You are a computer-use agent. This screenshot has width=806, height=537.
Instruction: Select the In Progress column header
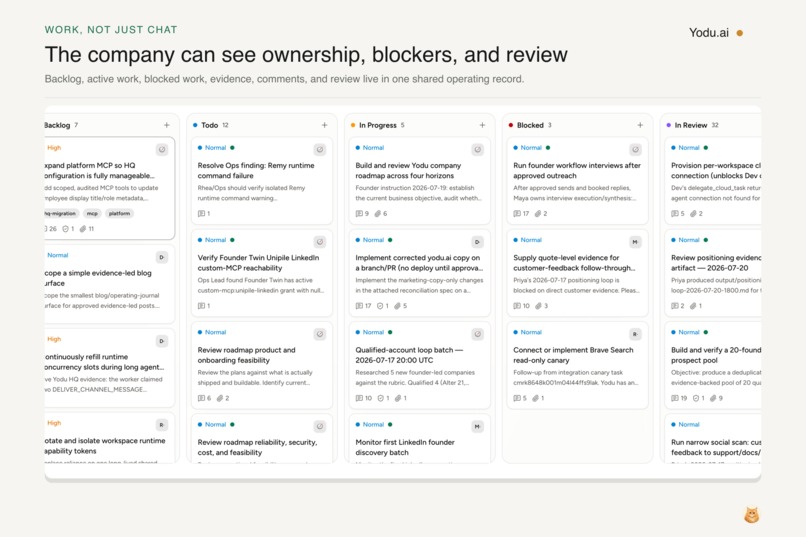[x=378, y=125]
